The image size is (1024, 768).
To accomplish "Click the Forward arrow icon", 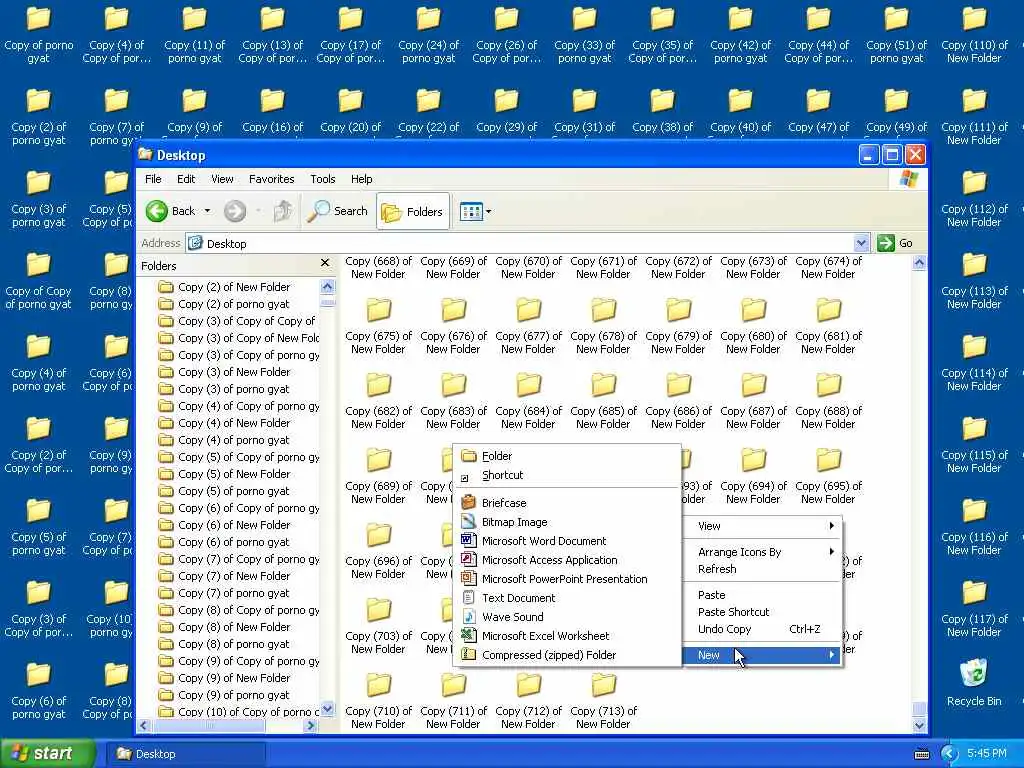I will pyautogui.click(x=235, y=211).
